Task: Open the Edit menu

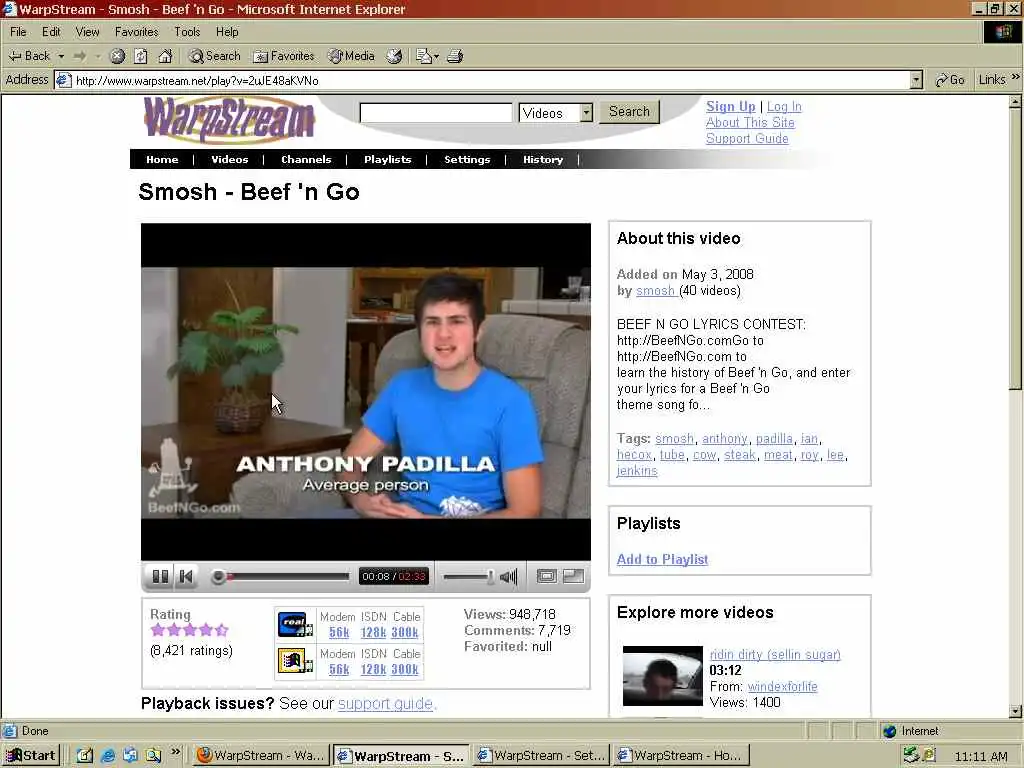Action: 51,31
